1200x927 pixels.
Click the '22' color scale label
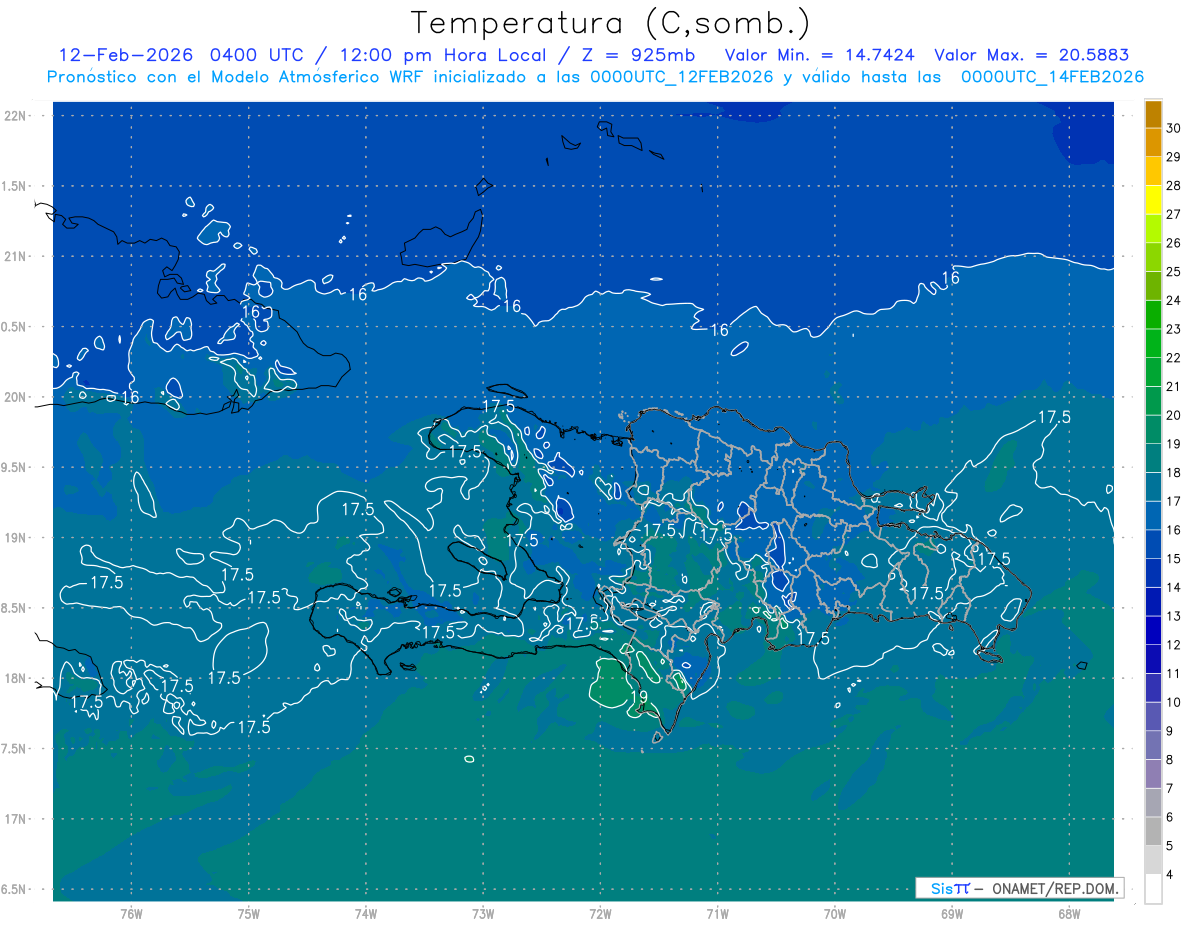point(1174,358)
